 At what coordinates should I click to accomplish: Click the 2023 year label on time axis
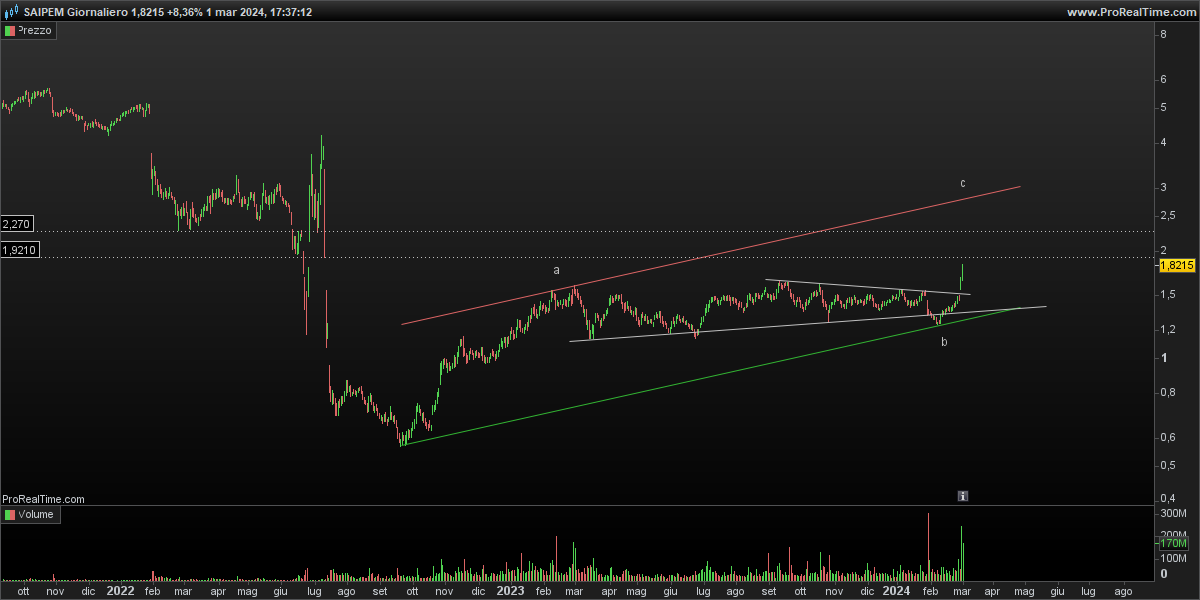point(510,591)
